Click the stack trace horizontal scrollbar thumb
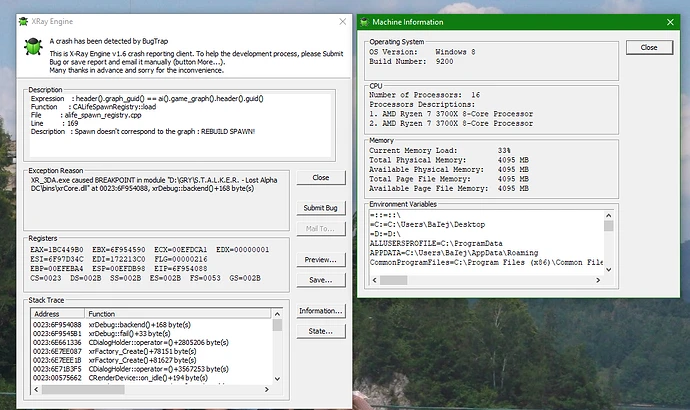 pos(83,389)
